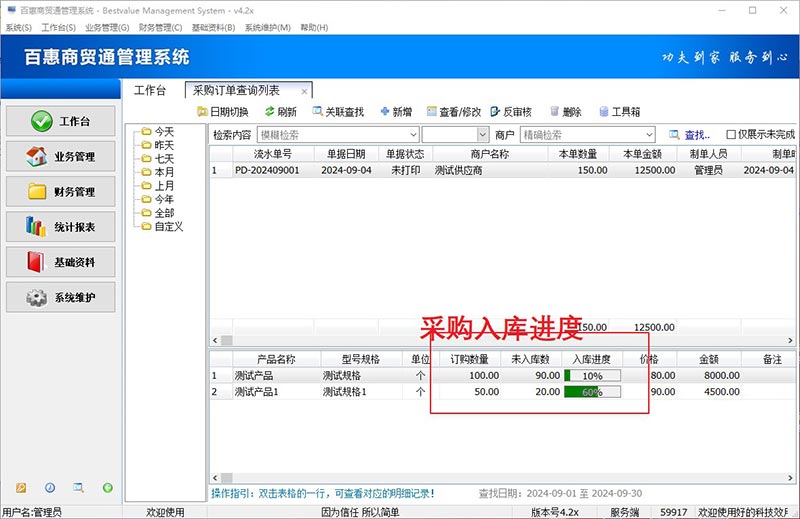Click the 60% progress bar for 测试产品1
The width and height of the screenshot is (800, 519).
point(592,392)
